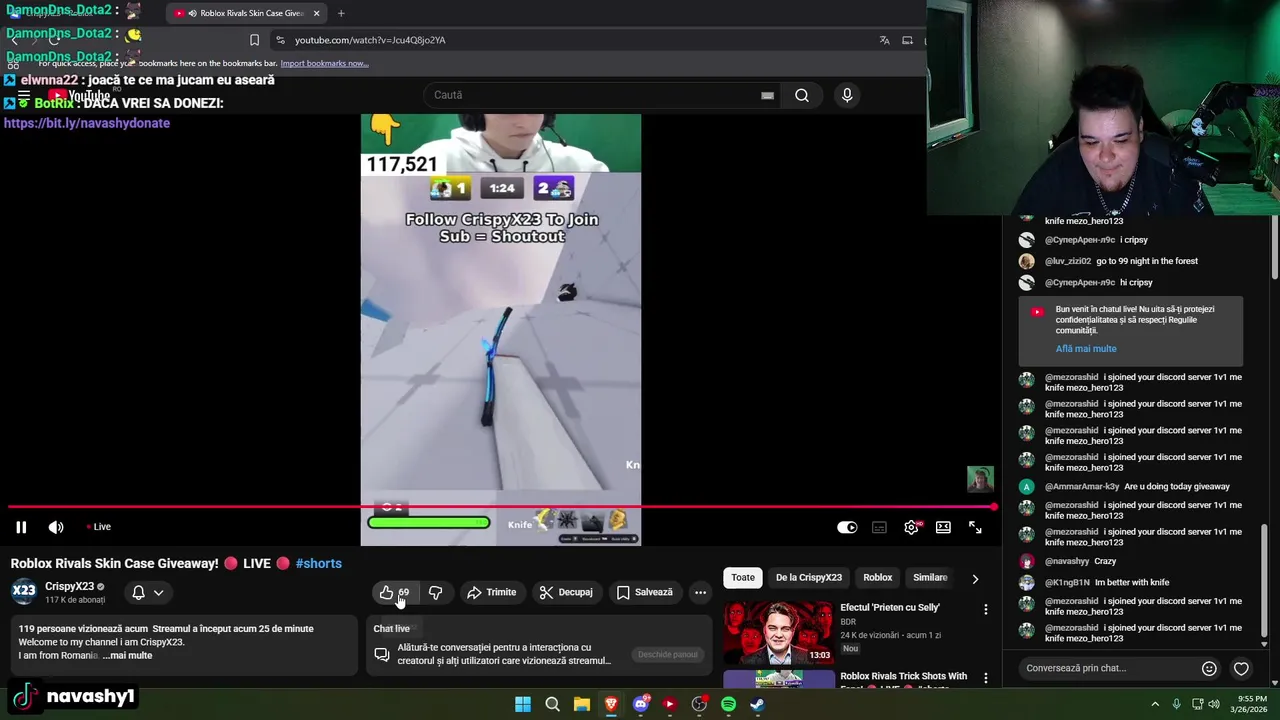Image resolution: width=1280 pixels, height=720 pixels.
Task: Open the on-screen keyboard in search box
Action: (x=767, y=95)
